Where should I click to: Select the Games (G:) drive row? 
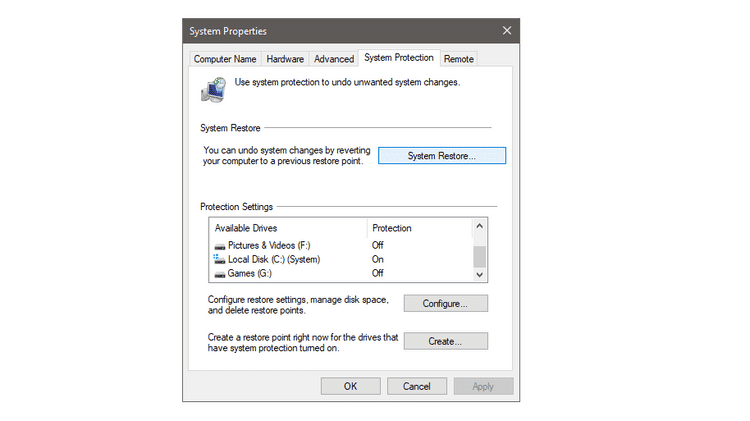(341, 273)
